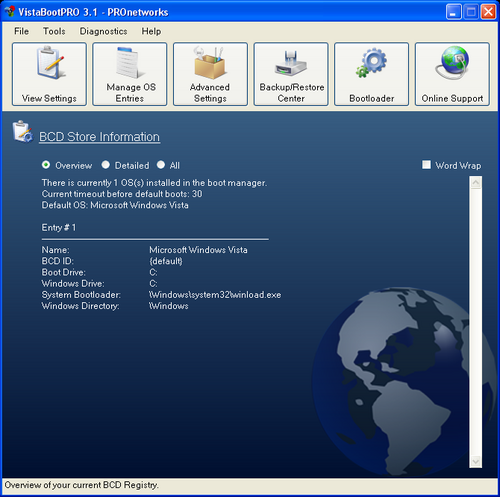This screenshot has width=500, height=497.
Task: Click the Name value "Microsoft Windows Vista"
Action: 198,250
